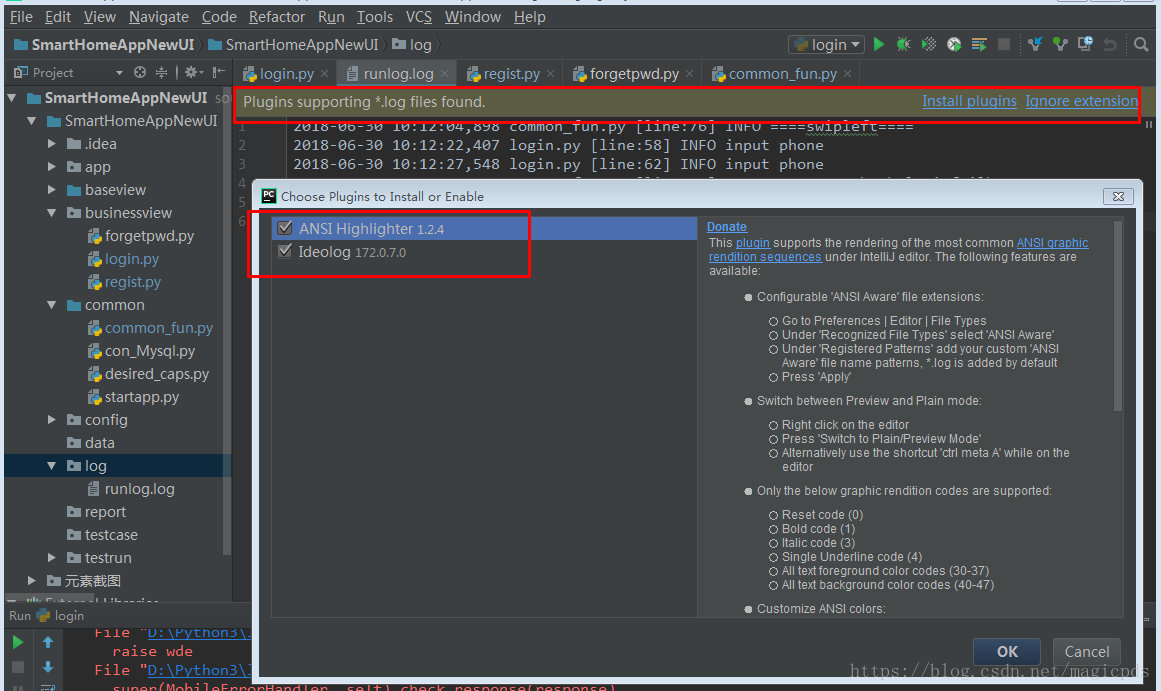Click the VCS Commit Changes icon
The width and height of the screenshot is (1161, 691).
1060,44
